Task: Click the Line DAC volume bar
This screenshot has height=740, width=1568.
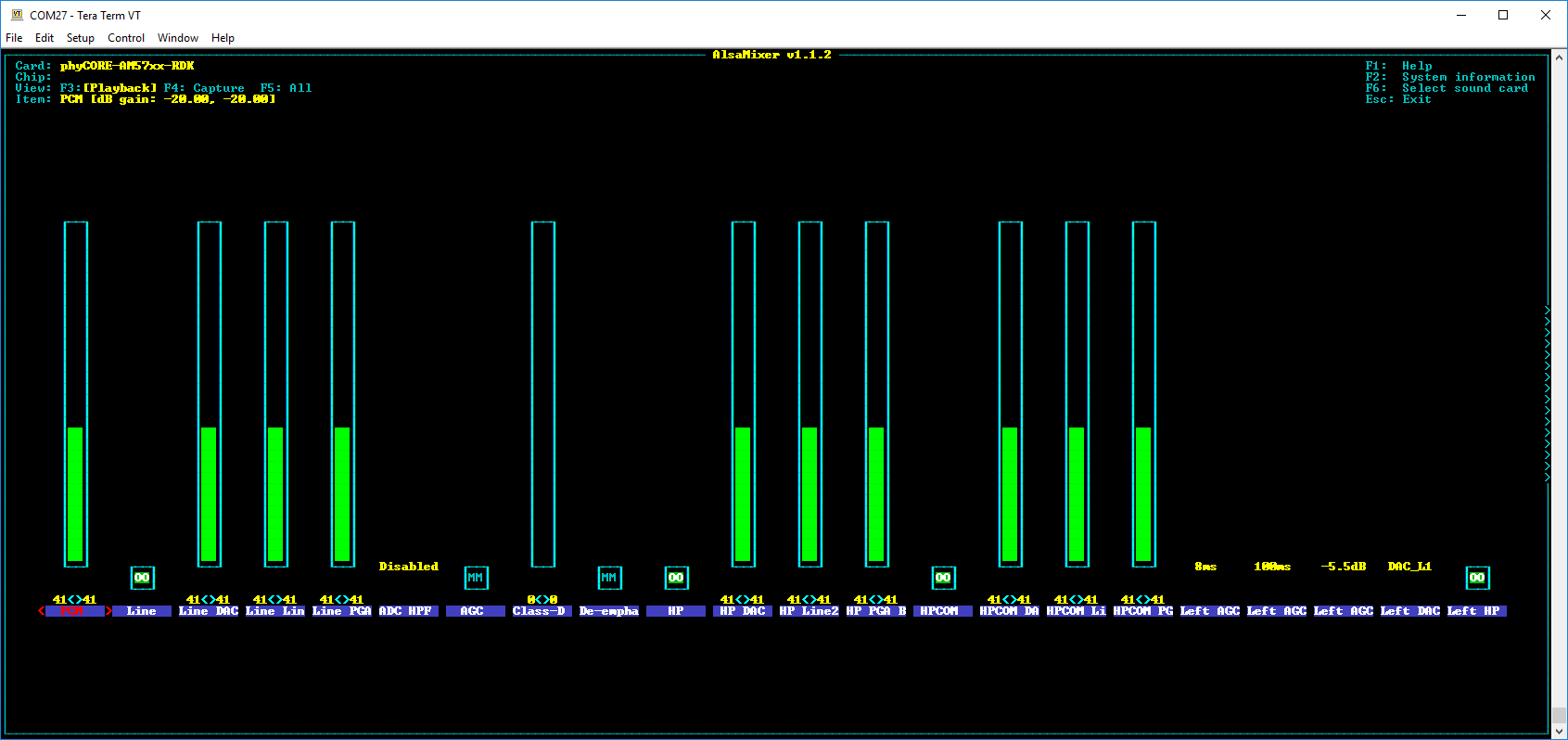Action: coord(210,394)
